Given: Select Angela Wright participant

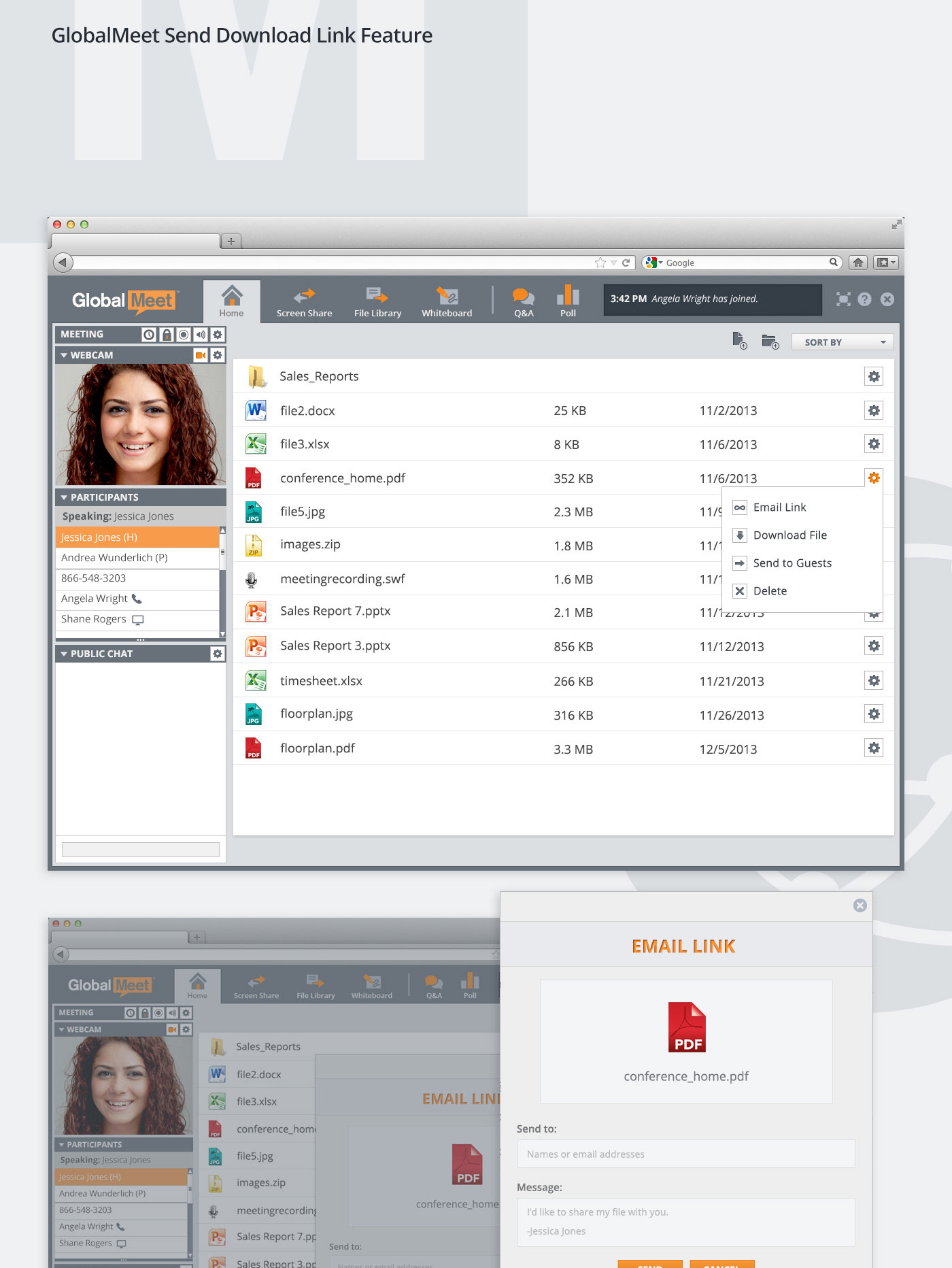Looking at the screenshot, I should pyautogui.click(x=137, y=599).
